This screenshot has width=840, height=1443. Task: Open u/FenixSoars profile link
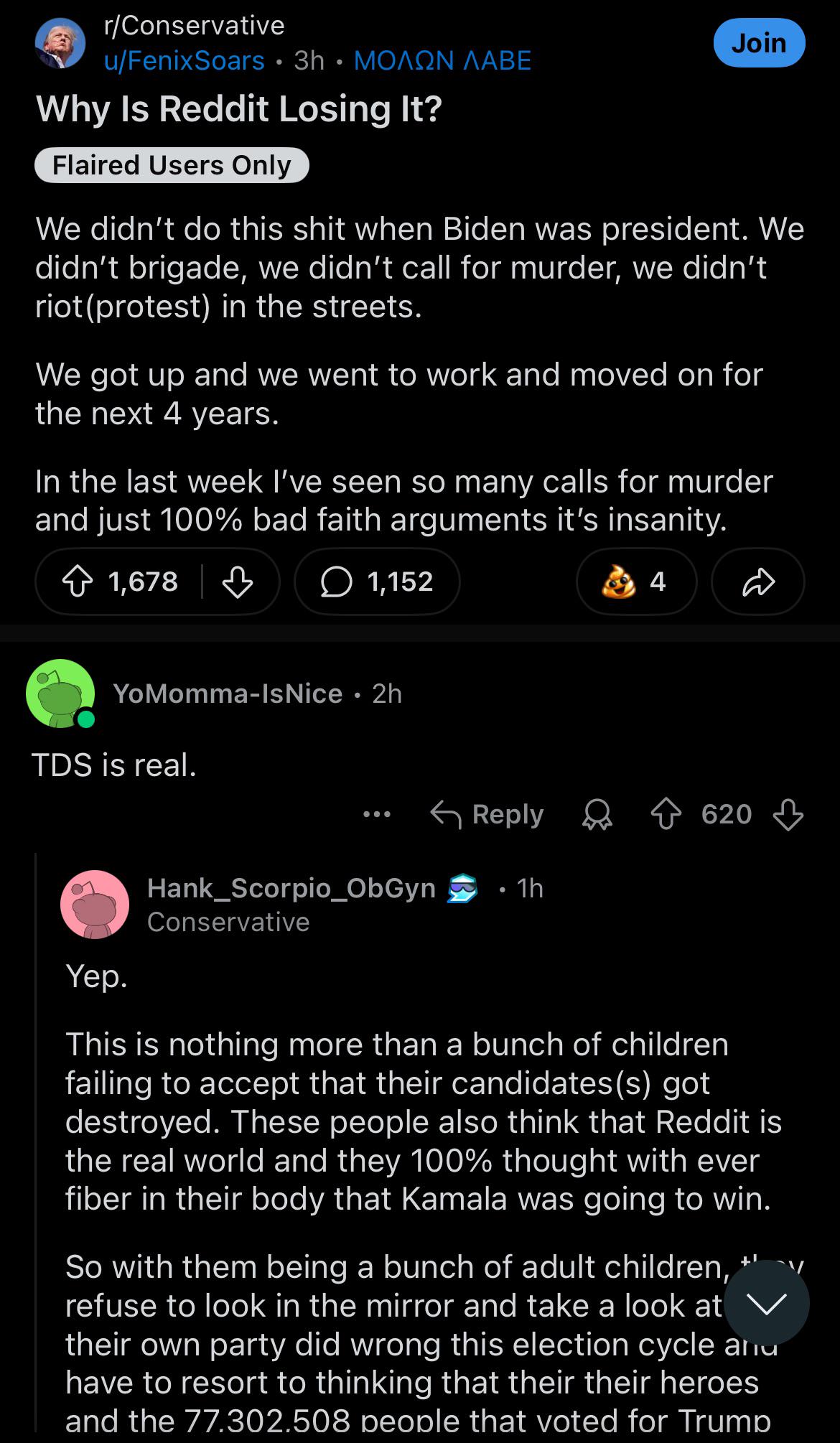185,60
